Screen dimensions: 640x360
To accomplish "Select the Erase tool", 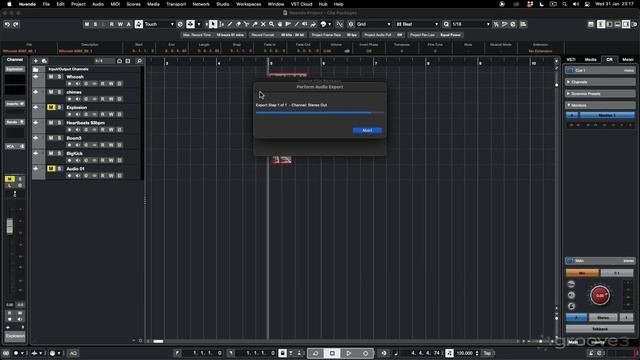I will (238, 24).
